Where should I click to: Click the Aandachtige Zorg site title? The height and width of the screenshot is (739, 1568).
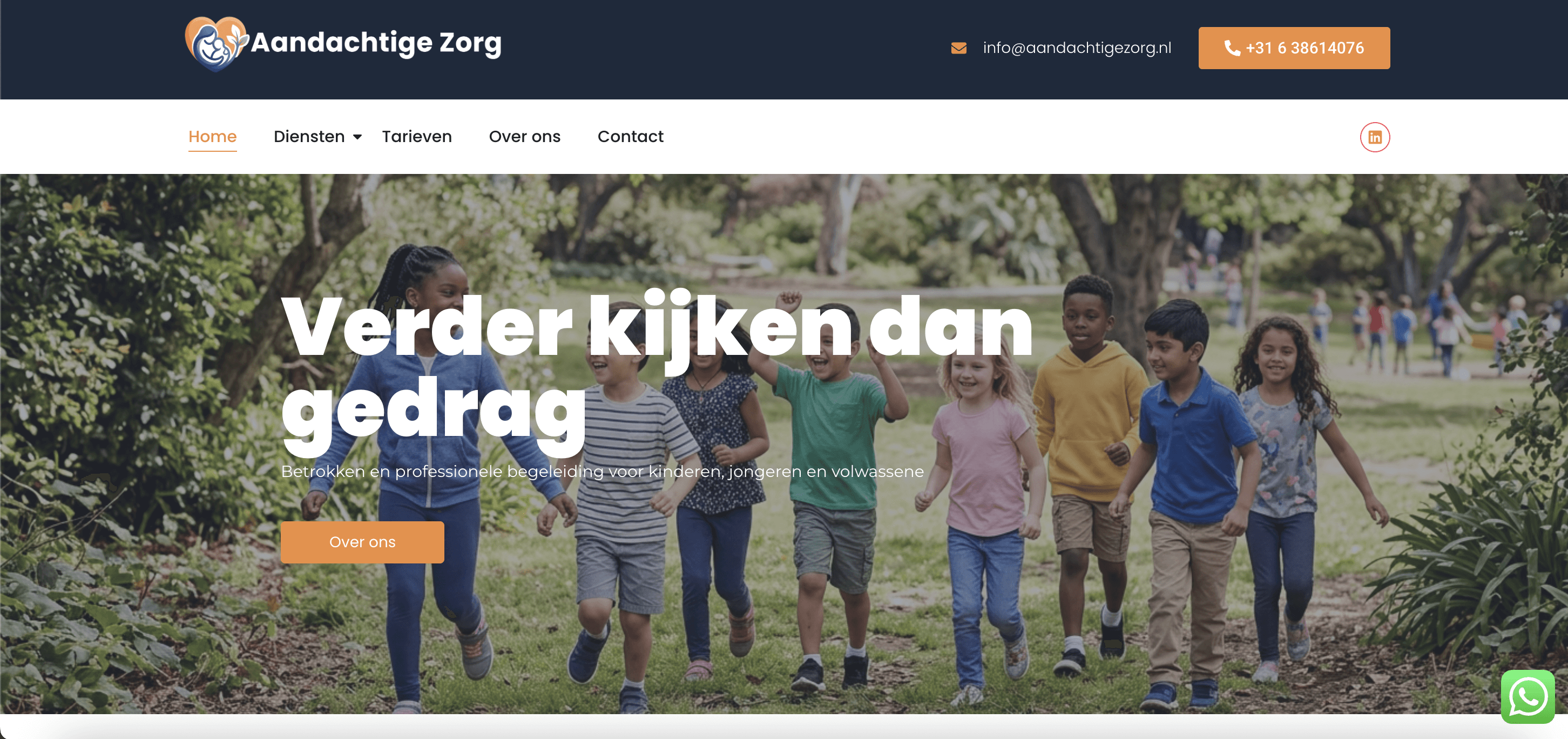[376, 43]
